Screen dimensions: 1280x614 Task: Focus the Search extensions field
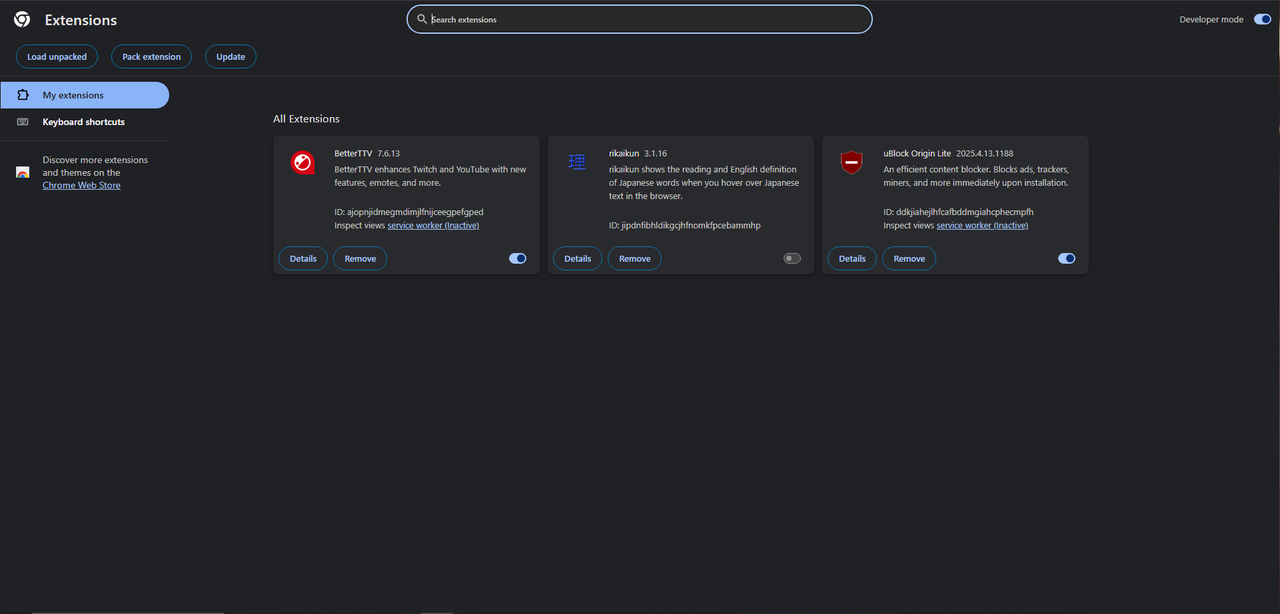click(639, 19)
